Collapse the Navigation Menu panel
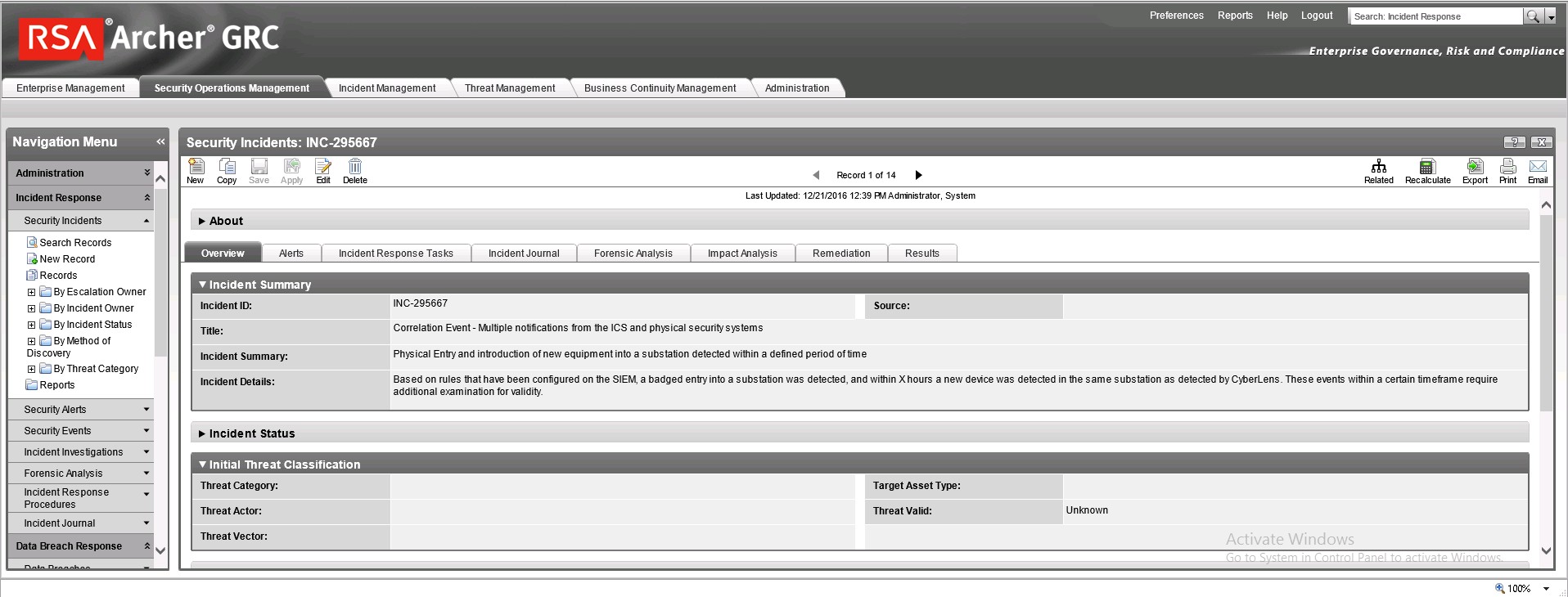Image resolution: width=1568 pixels, height=597 pixels. (160, 141)
